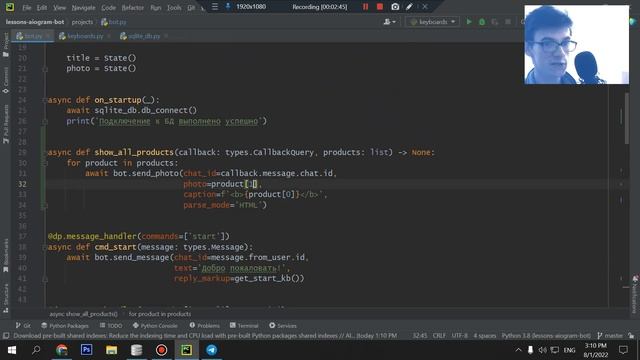The height and width of the screenshot is (360, 640).
Task: Click the shared indexes download notification text
Action: tap(205, 336)
